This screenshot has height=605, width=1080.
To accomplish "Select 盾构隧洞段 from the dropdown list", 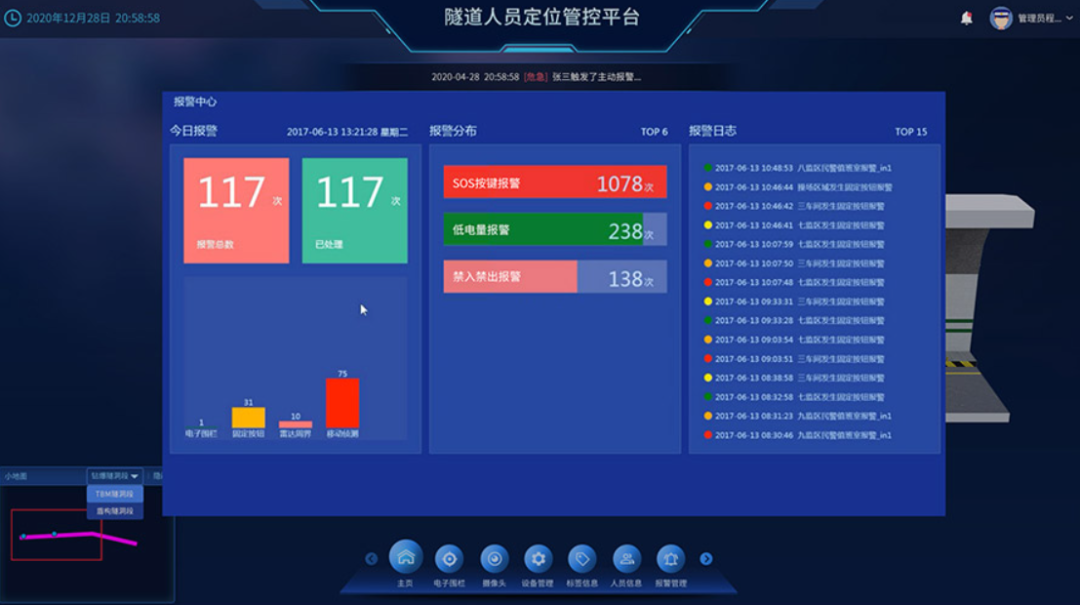I will (114, 511).
